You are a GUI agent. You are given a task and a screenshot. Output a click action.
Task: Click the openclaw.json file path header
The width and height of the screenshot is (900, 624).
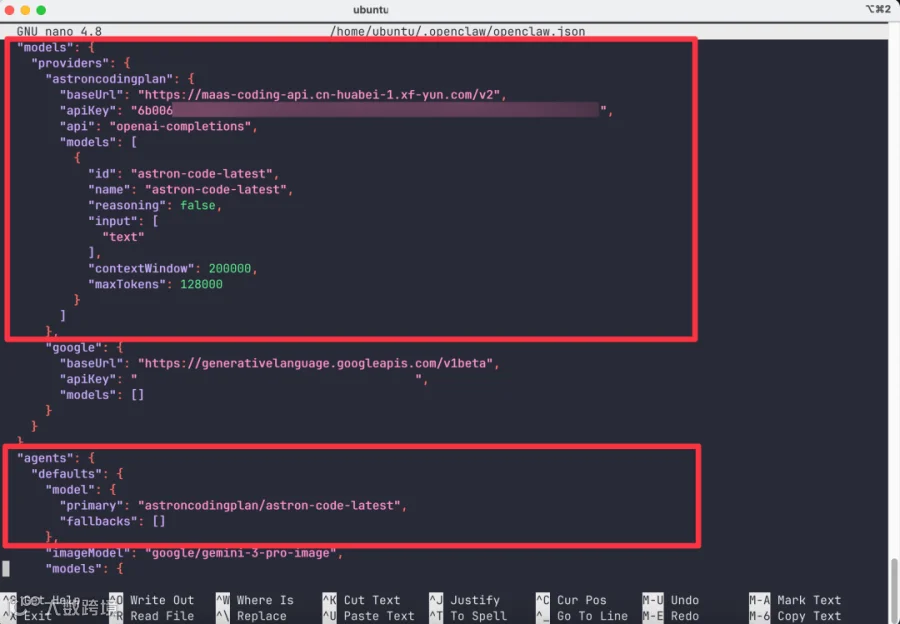pos(457,31)
